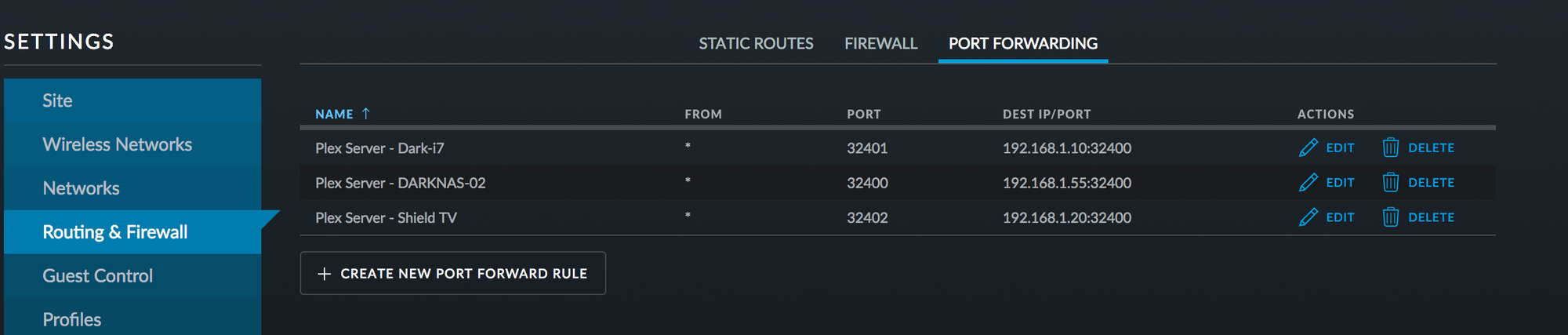Click the plus icon for new rule
1568x335 pixels.
[x=324, y=274]
